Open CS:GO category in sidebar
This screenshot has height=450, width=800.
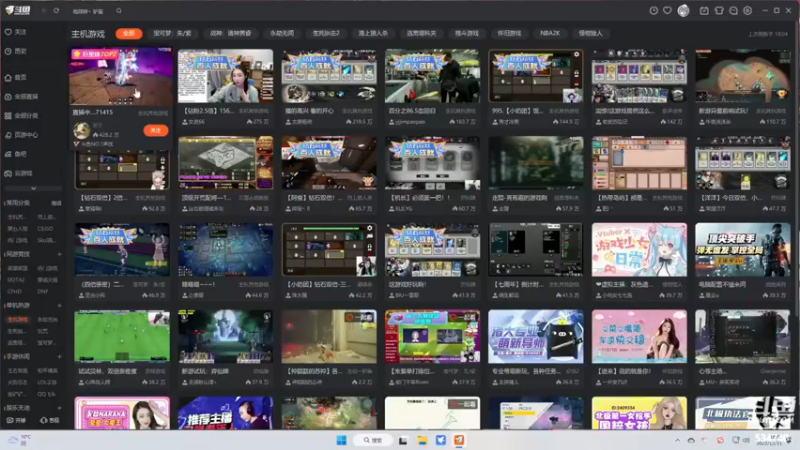click(45, 229)
